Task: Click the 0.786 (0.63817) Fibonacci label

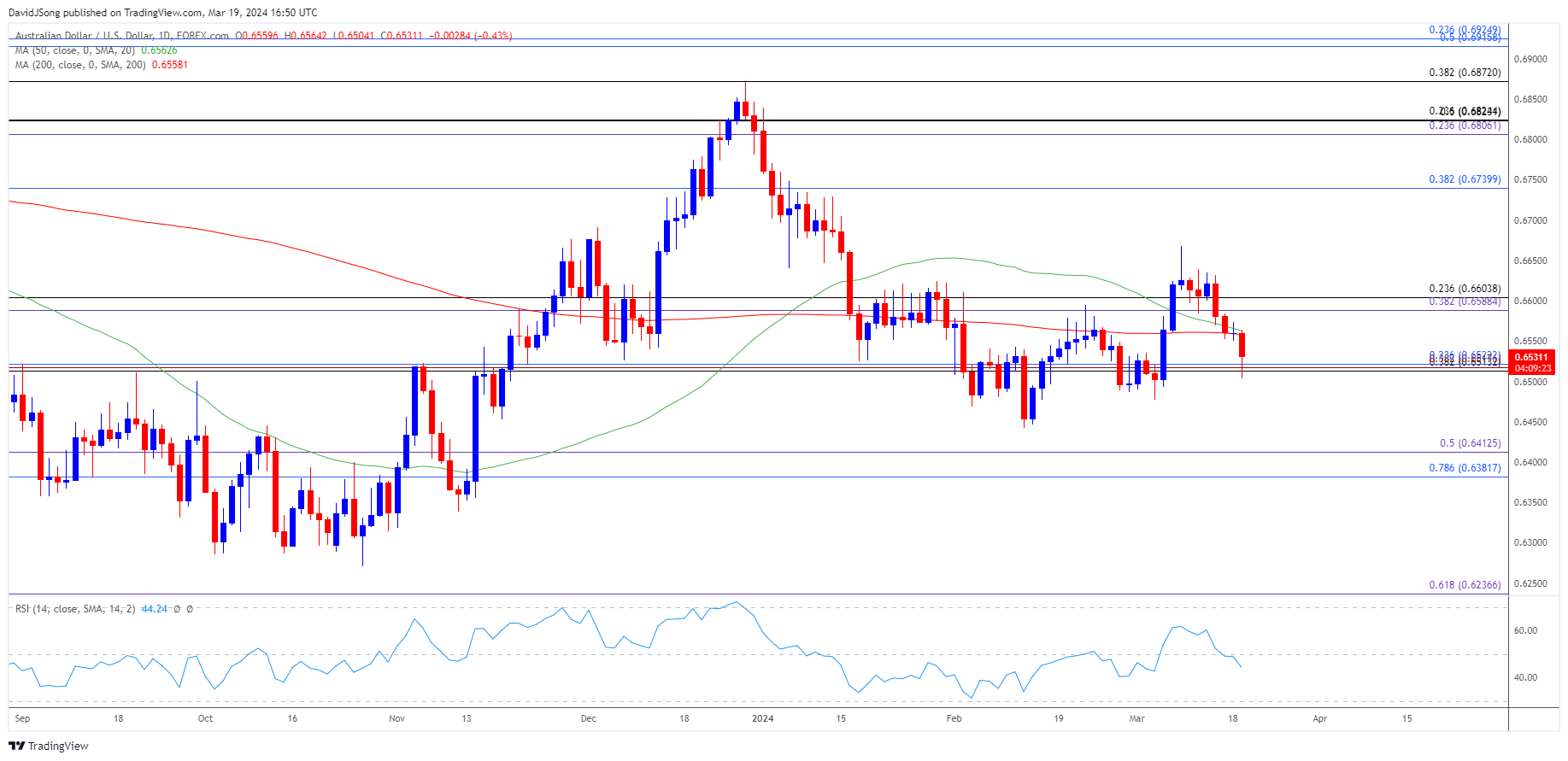Action: tap(1465, 468)
